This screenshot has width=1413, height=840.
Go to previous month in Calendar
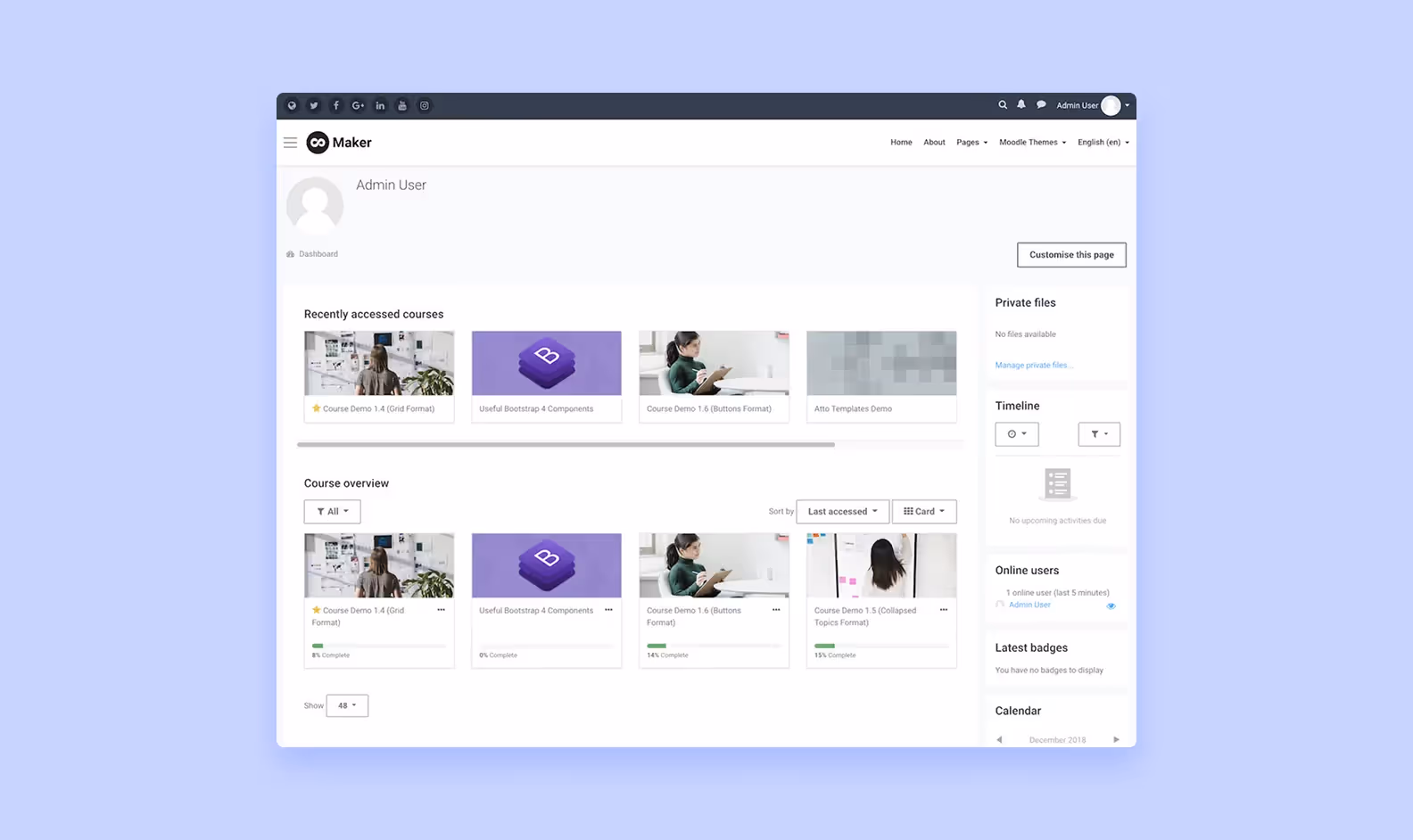(x=999, y=739)
